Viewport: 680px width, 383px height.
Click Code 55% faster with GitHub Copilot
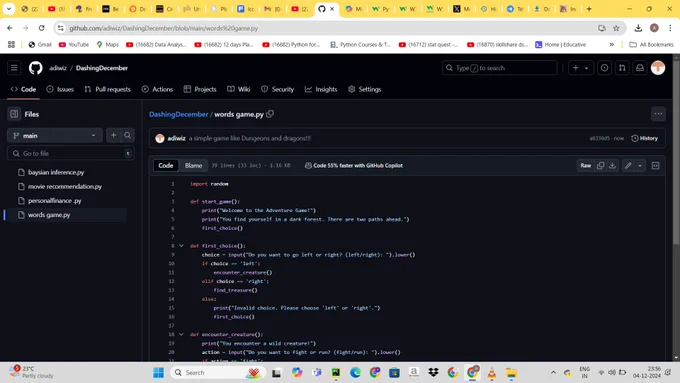[354, 165]
